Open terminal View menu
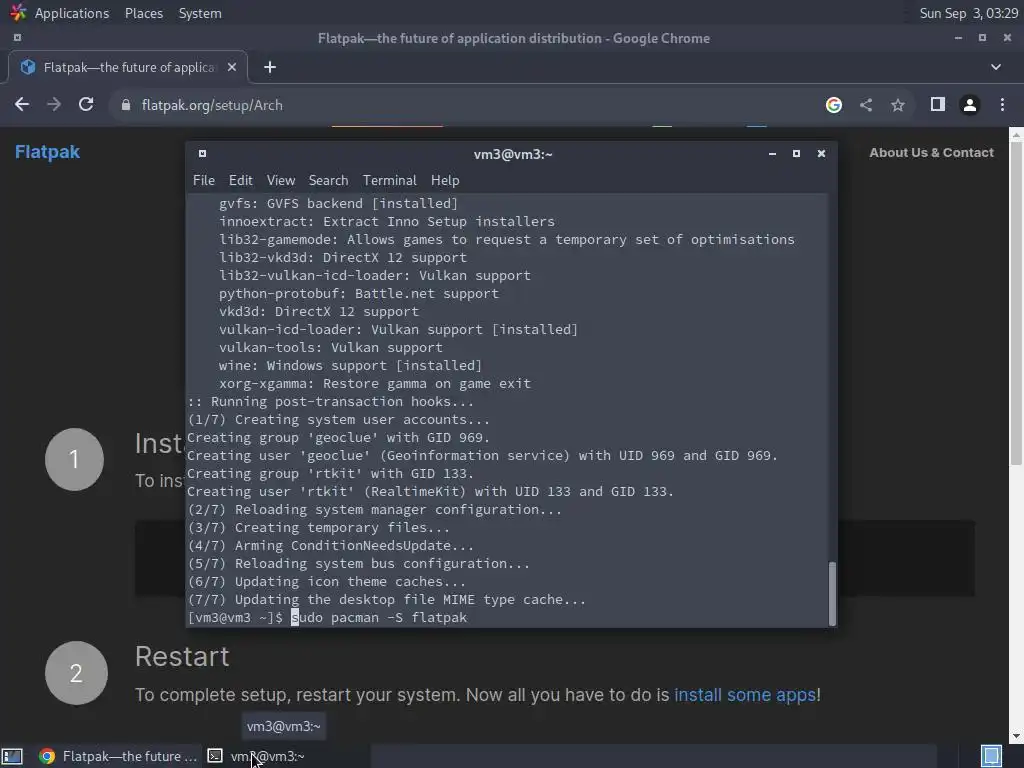 point(281,180)
